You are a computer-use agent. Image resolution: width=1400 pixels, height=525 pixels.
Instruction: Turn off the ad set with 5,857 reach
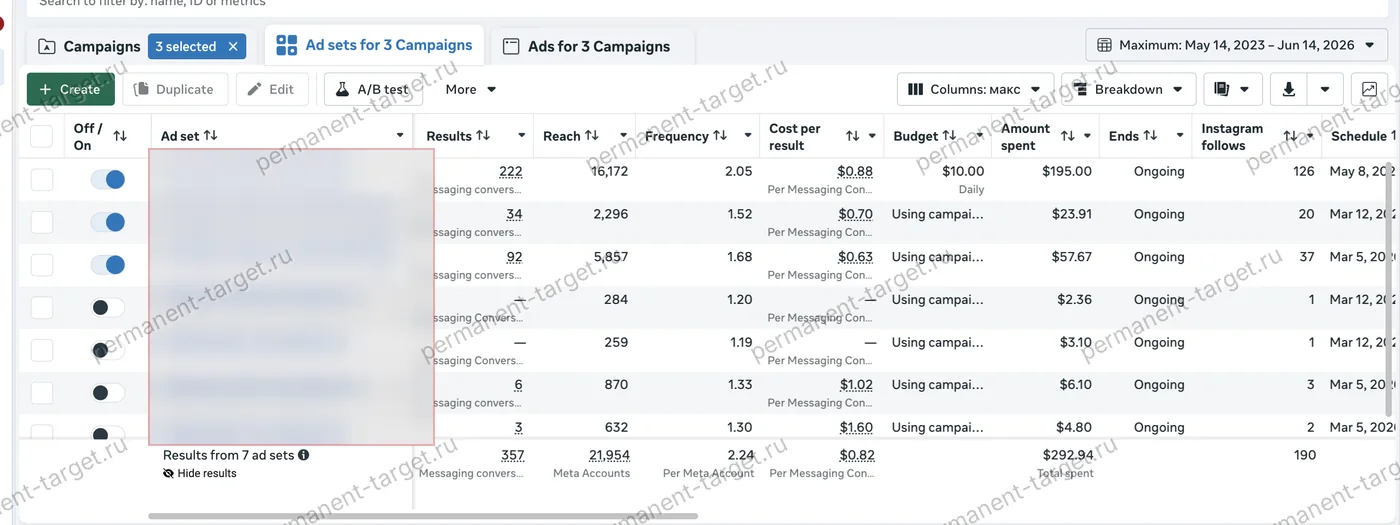[x=107, y=265]
